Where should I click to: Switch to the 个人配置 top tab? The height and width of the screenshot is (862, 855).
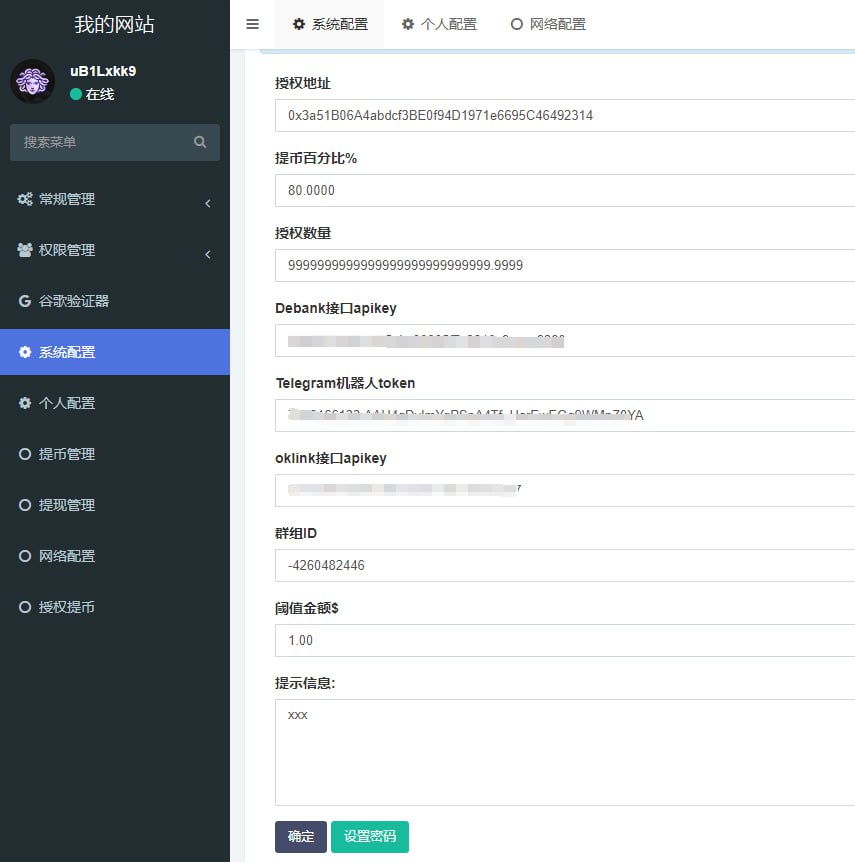pos(439,24)
